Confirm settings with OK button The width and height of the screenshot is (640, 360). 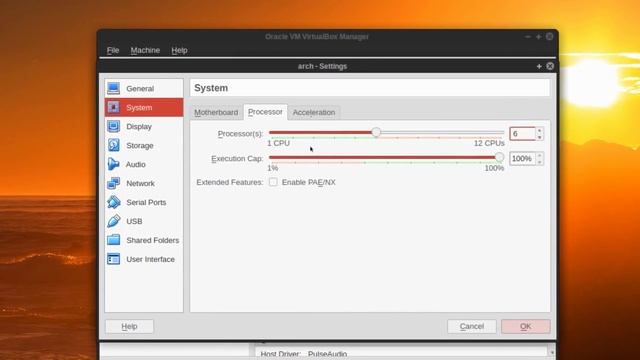click(x=526, y=326)
